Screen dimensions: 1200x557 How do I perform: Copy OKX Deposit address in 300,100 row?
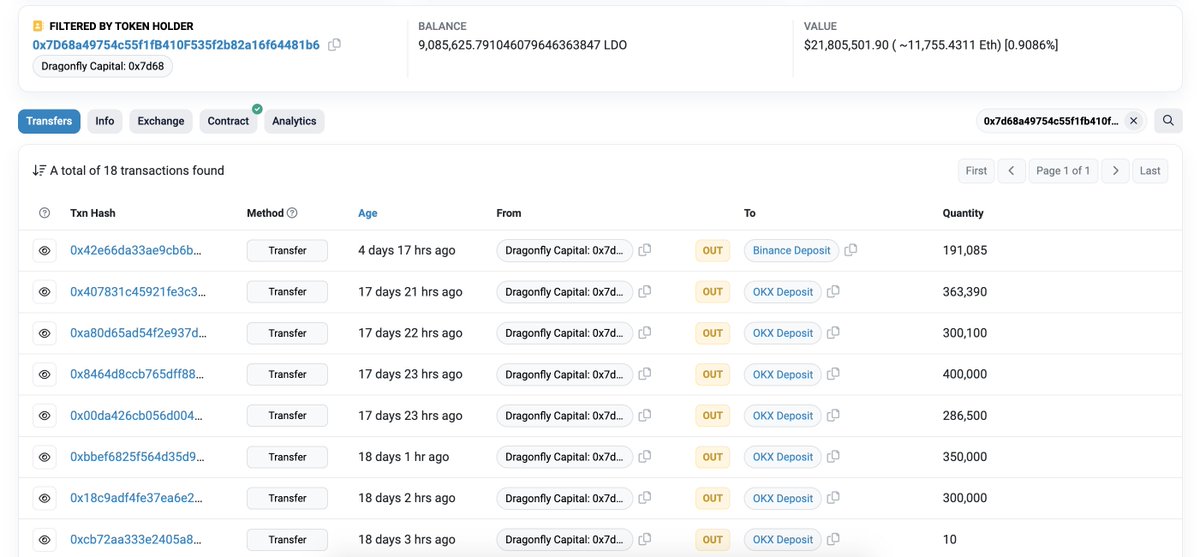point(833,333)
